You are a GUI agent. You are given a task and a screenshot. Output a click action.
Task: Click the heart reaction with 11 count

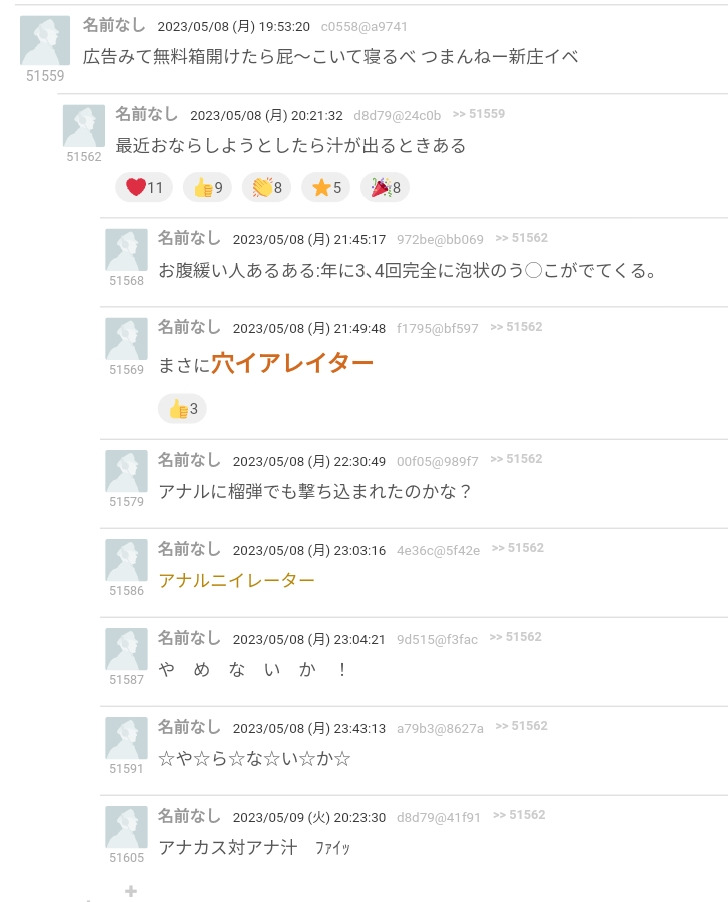point(144,188)
